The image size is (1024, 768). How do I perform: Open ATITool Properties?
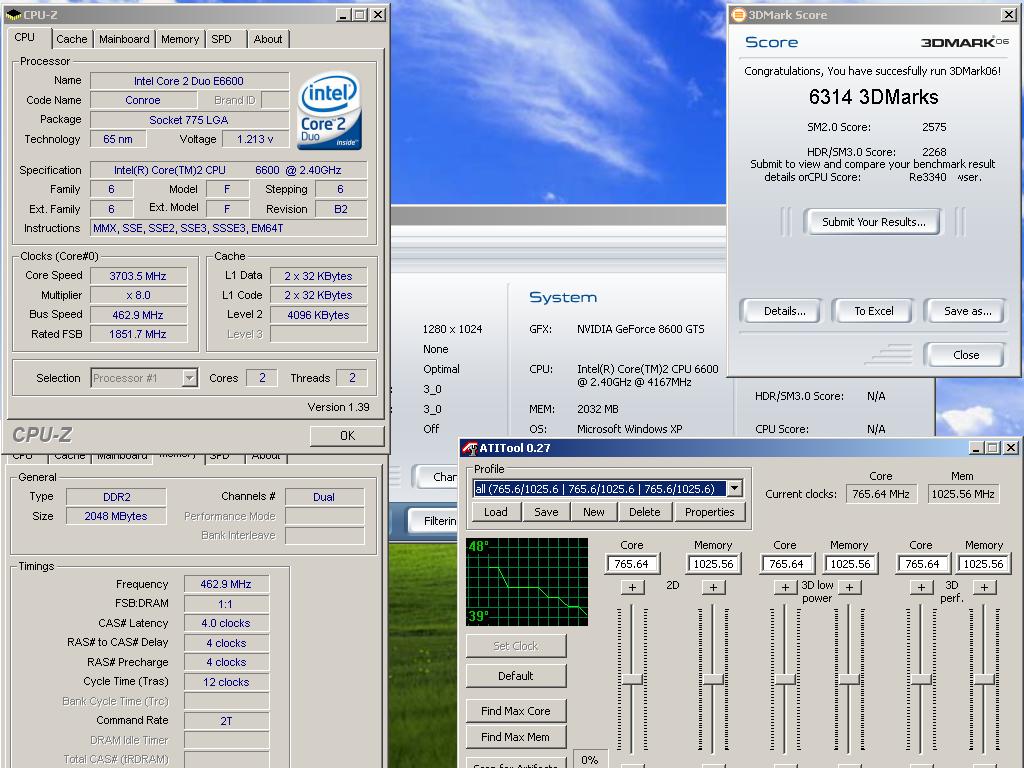coord(709,512)
